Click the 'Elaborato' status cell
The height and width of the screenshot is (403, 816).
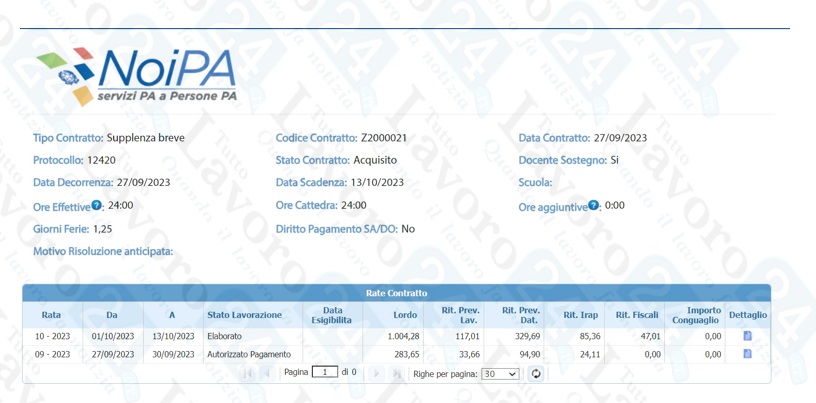[x=224, y=336]
